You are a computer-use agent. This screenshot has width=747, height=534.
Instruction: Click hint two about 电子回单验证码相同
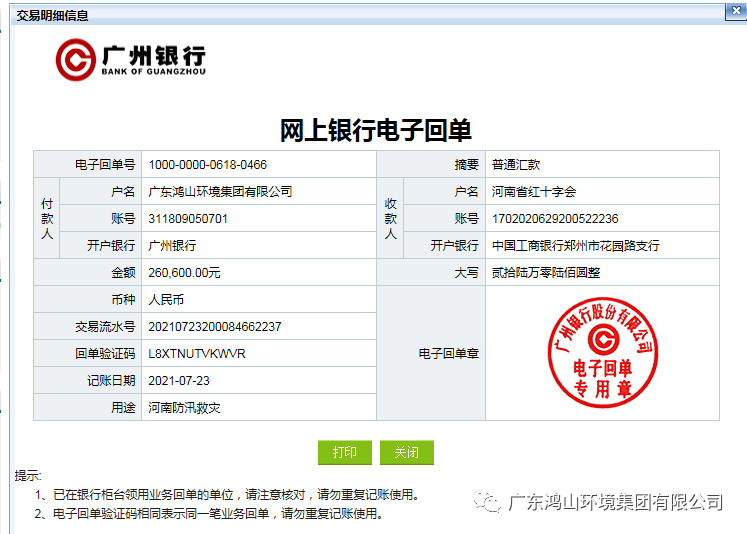click(209, 514)
